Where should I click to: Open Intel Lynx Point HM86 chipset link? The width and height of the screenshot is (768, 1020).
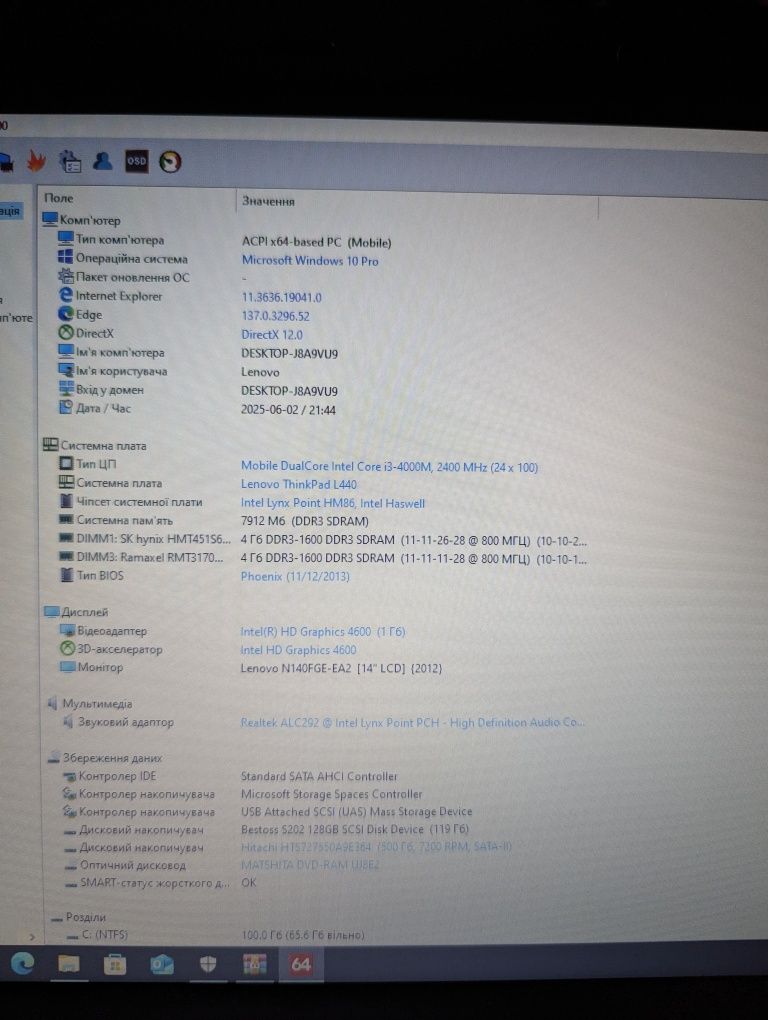[x=332, y=503]
